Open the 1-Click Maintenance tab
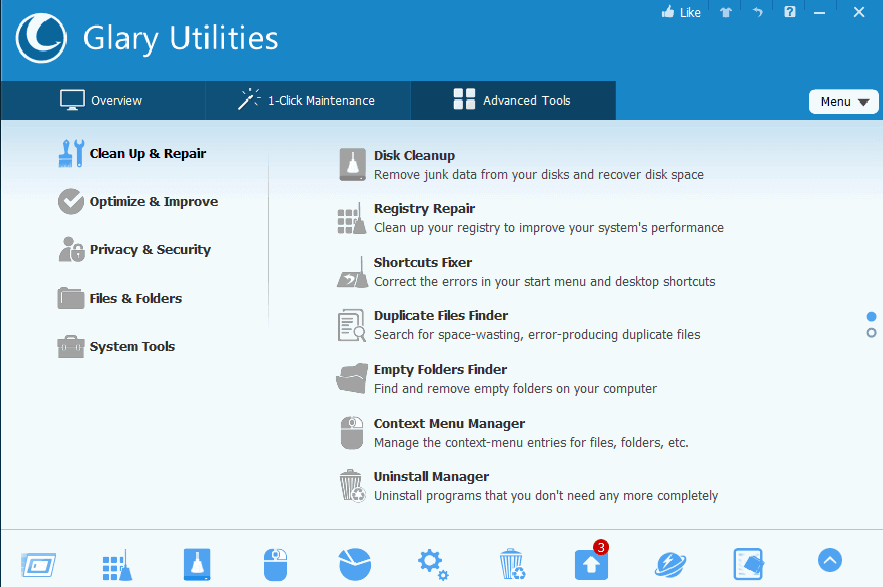The image size is (883, 587). [307, 100]
